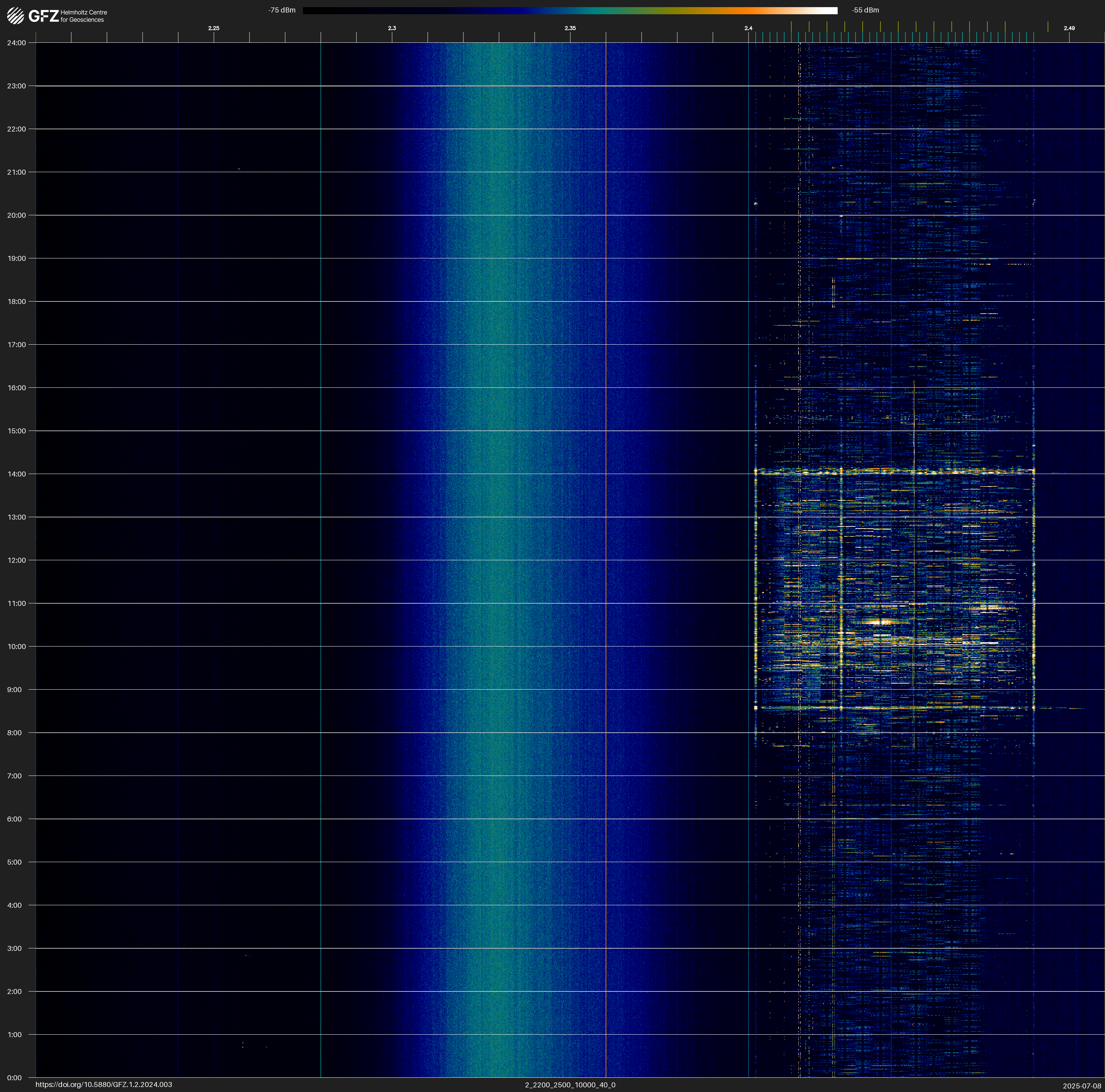Image resolution: width=1105 pixels, height=1092 pixels.
Task: Click the 2.4 frequency axis label
Action: (x=748, y=28)
